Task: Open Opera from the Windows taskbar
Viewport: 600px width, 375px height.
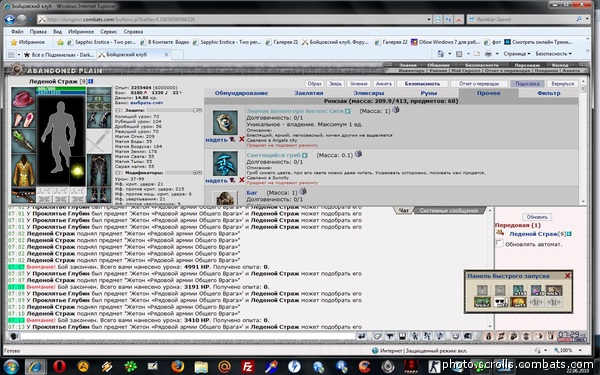Action: 59,367
